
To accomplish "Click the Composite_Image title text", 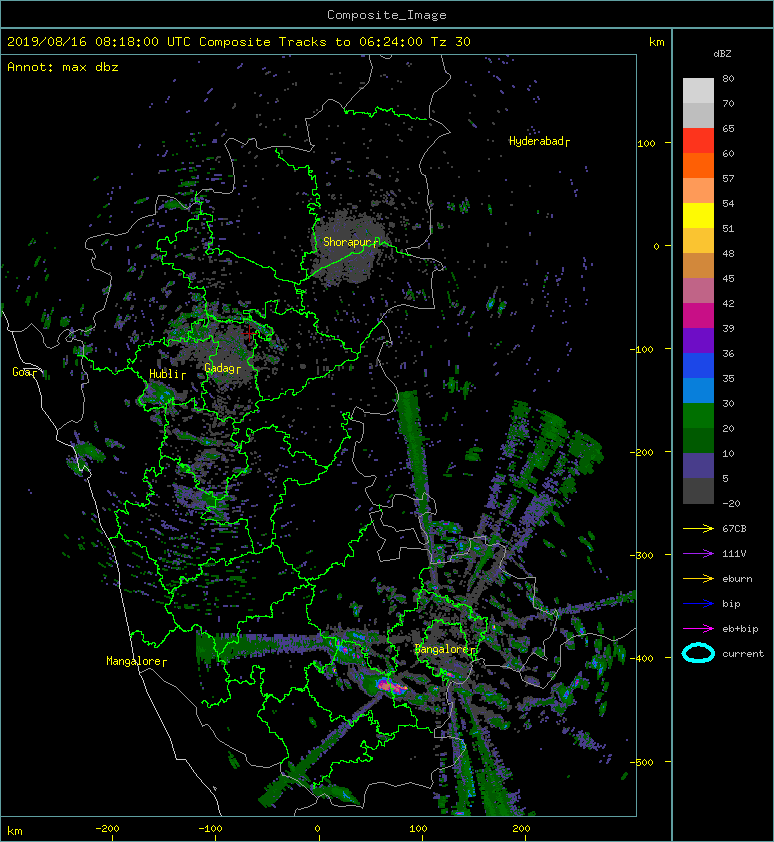I will coord(387,15).
